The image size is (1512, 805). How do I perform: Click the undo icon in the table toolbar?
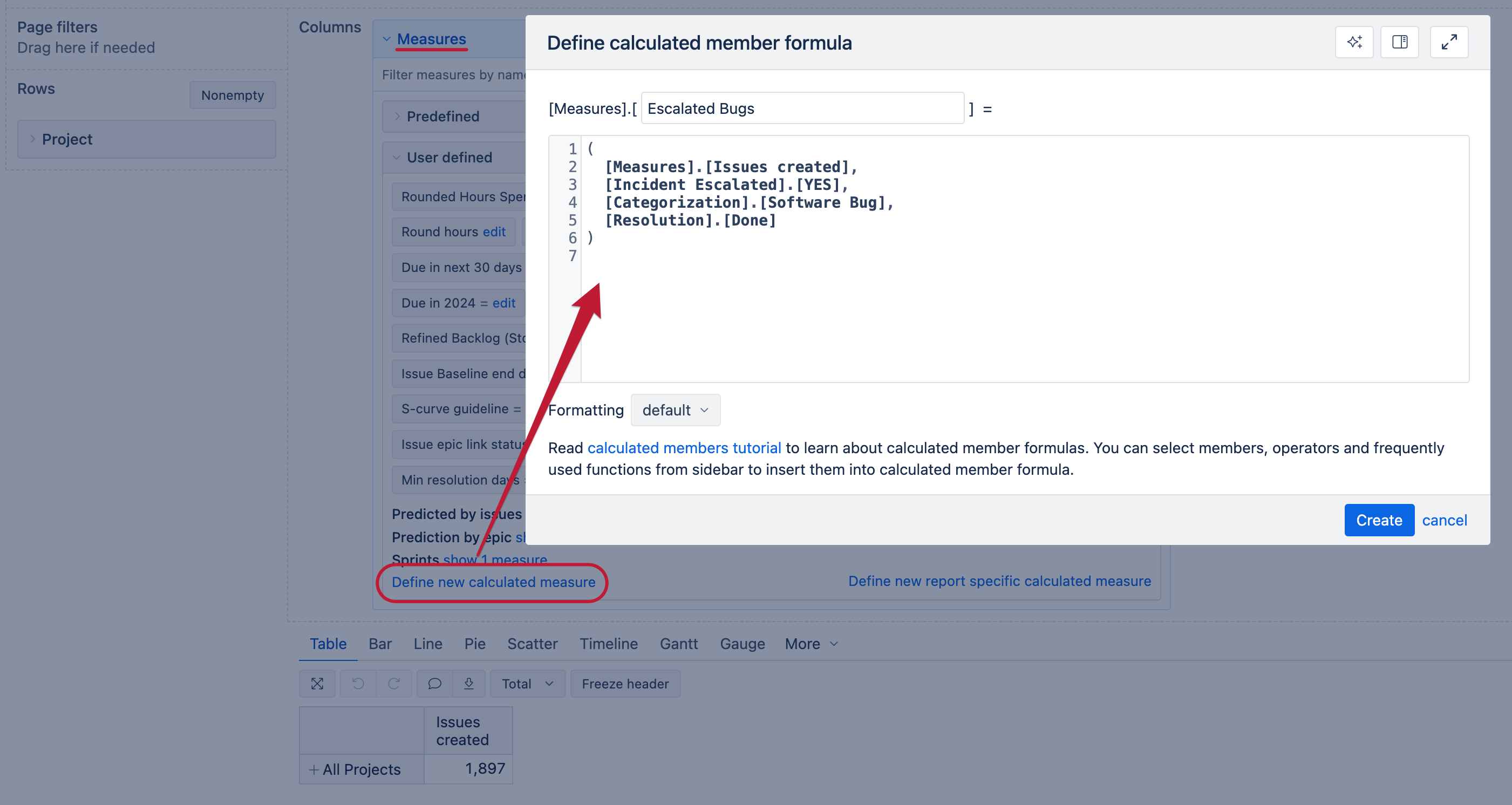click(x=358, y=684)
